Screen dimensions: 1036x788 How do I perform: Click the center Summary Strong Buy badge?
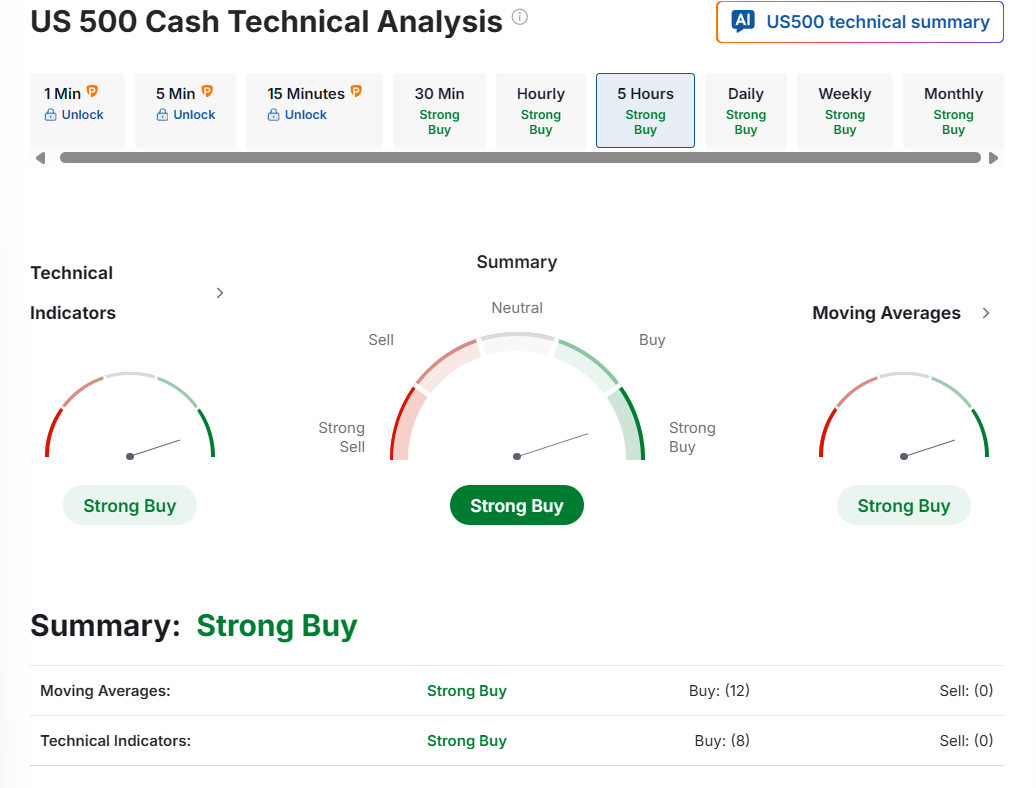coord(516,505)
